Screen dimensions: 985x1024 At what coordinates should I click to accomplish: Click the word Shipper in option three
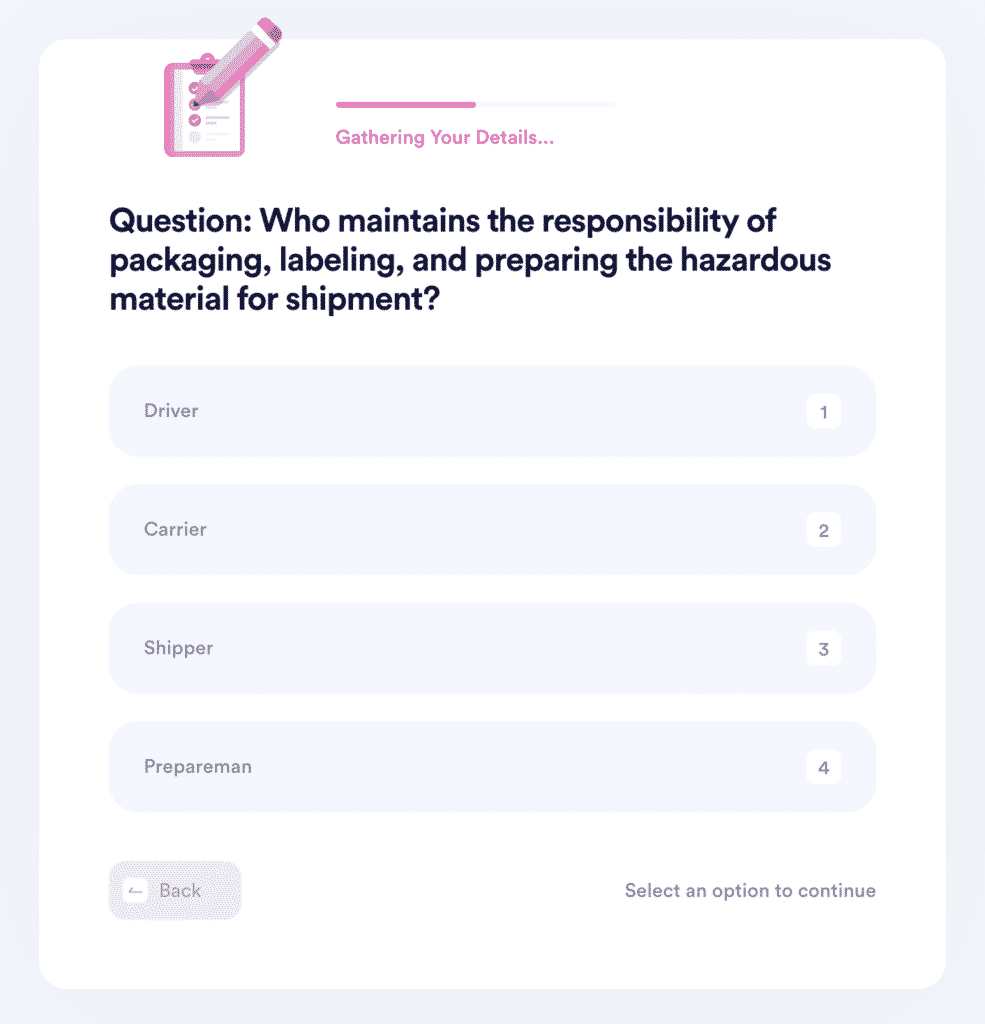tap(178, 648)
